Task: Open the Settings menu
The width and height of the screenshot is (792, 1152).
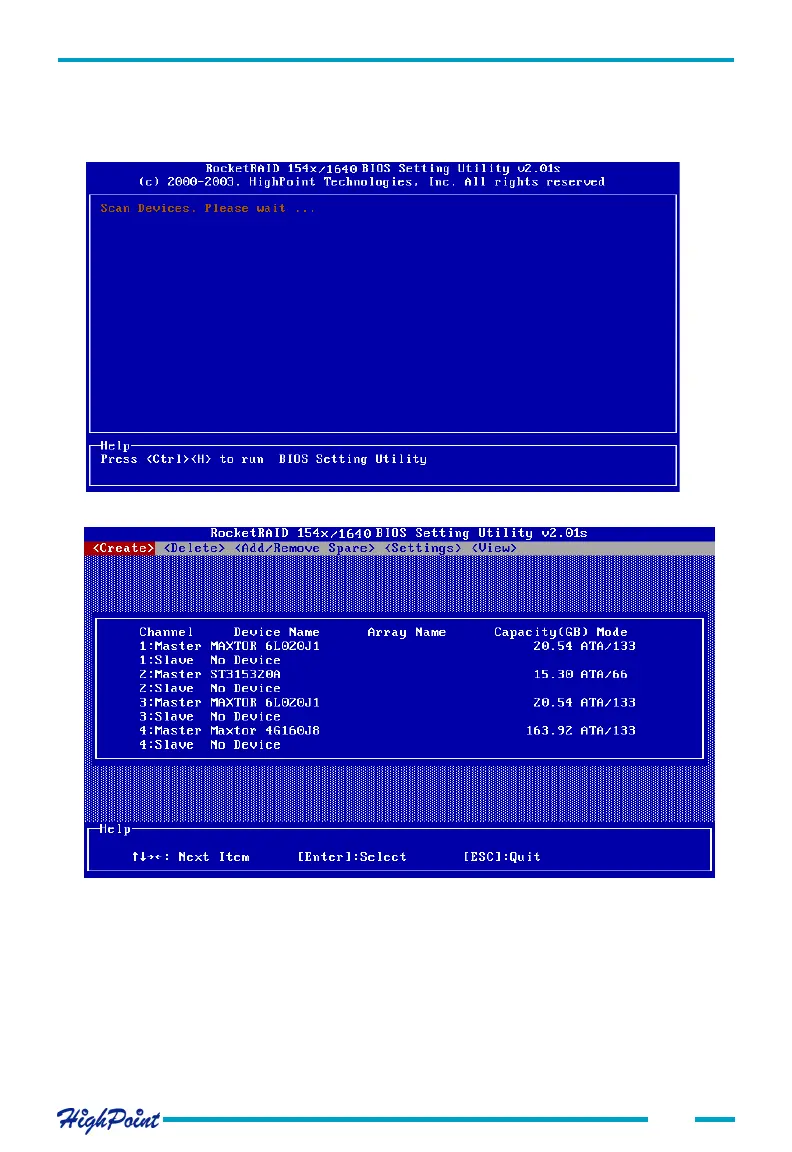Action: [422, 548]
